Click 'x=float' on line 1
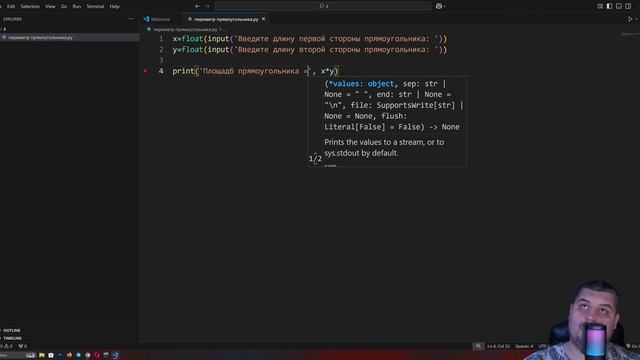 pyautogui.click(x=187, y=39)
